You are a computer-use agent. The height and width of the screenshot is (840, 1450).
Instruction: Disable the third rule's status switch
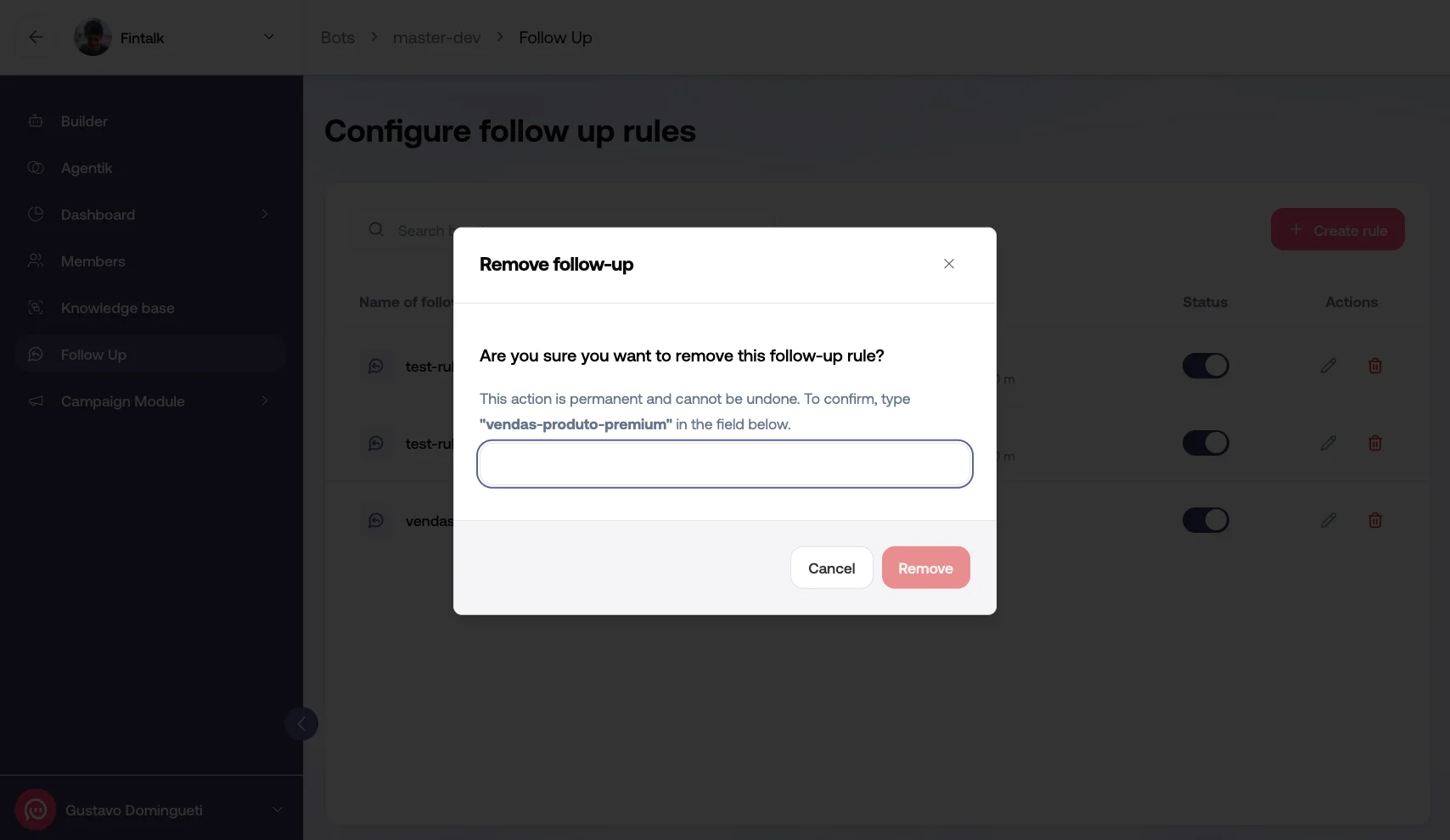(1206, 520)
